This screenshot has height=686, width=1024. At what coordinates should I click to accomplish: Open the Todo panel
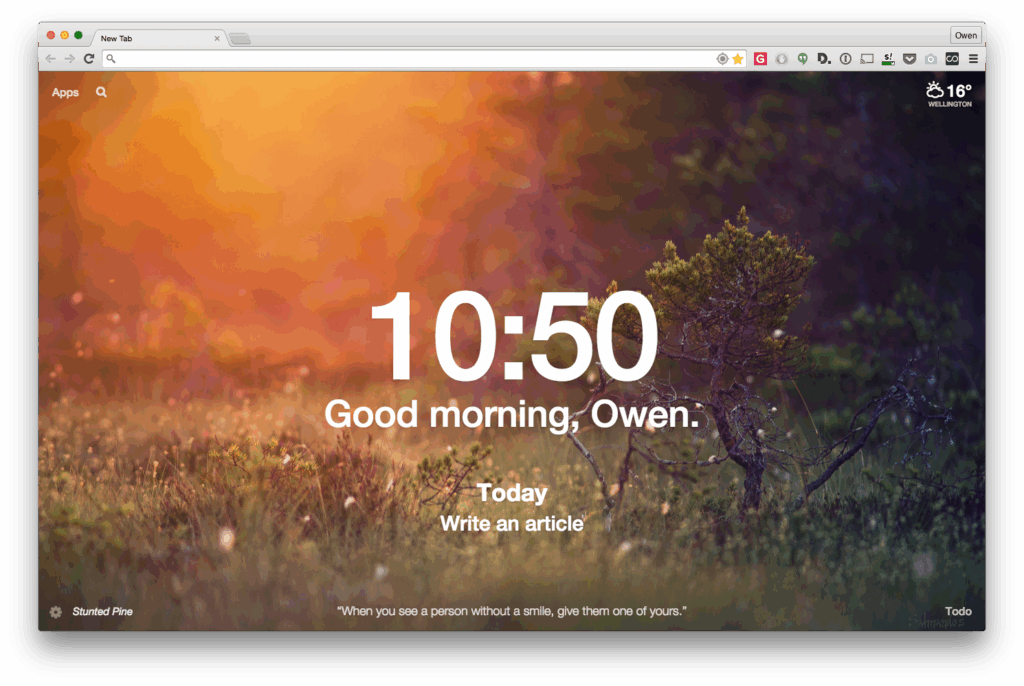pos(958,612)
